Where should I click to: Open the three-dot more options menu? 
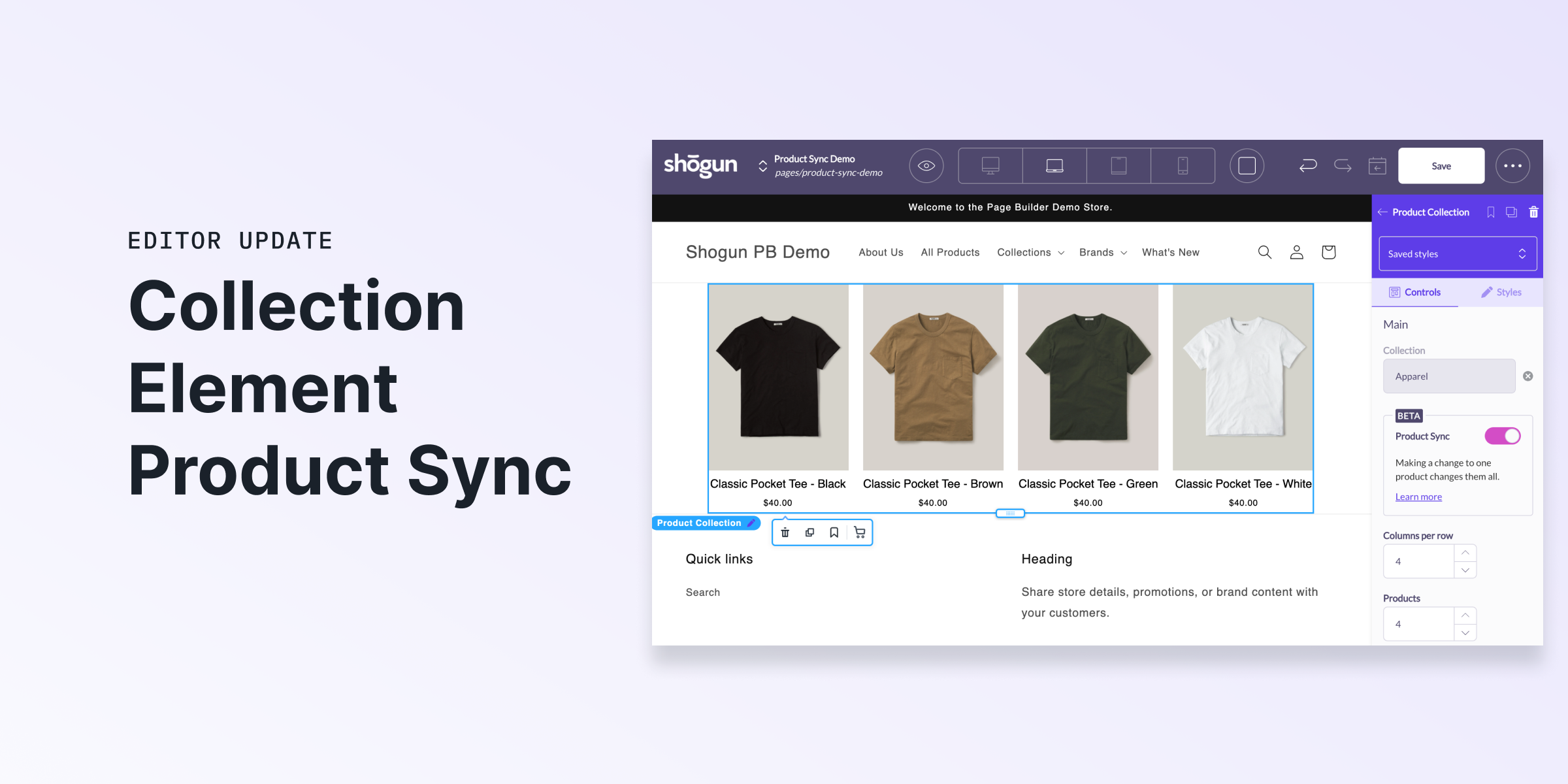coord(1513,166)
